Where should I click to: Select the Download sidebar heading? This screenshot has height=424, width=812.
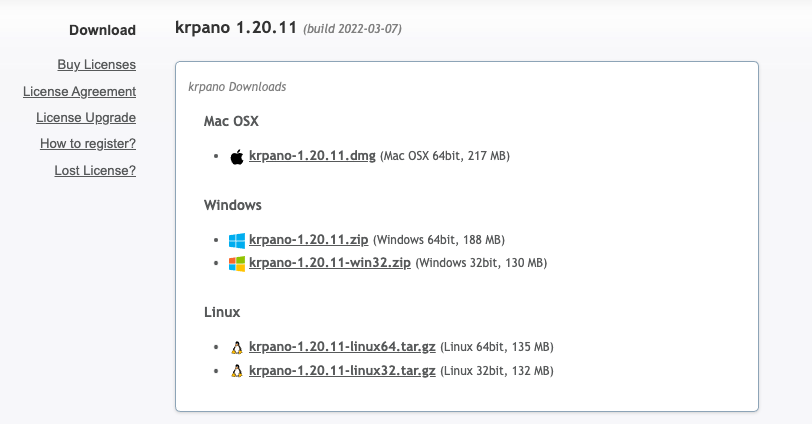[103, 30]
